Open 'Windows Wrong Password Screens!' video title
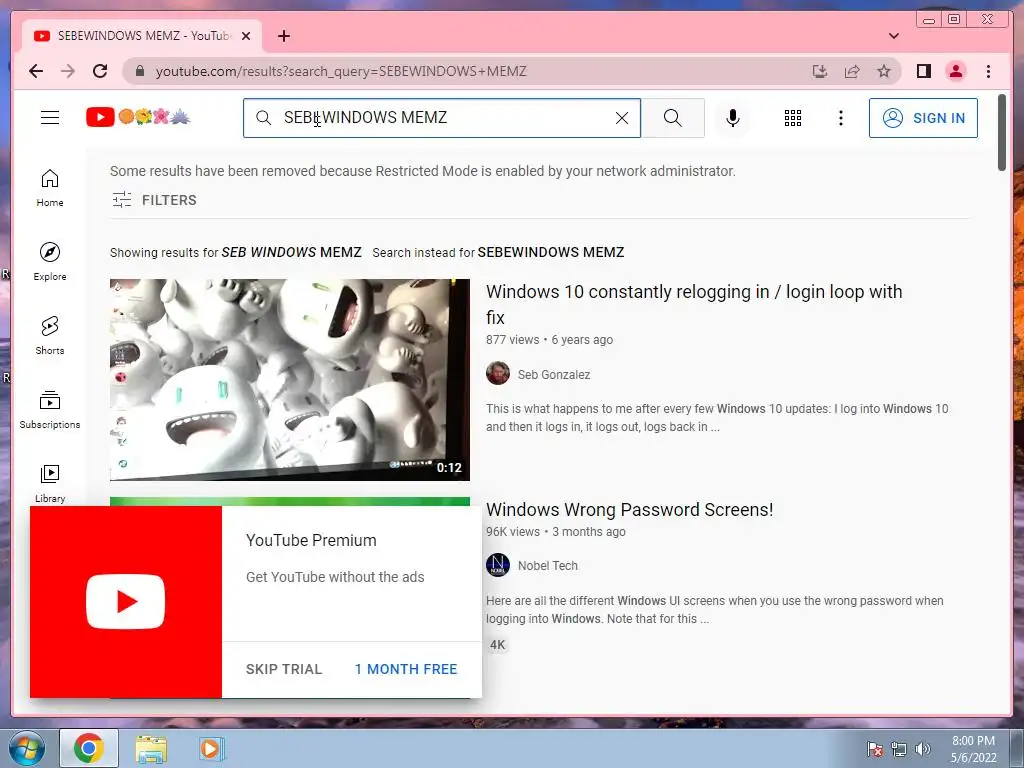The image size is (1024, 768). (x=630, y=509)
